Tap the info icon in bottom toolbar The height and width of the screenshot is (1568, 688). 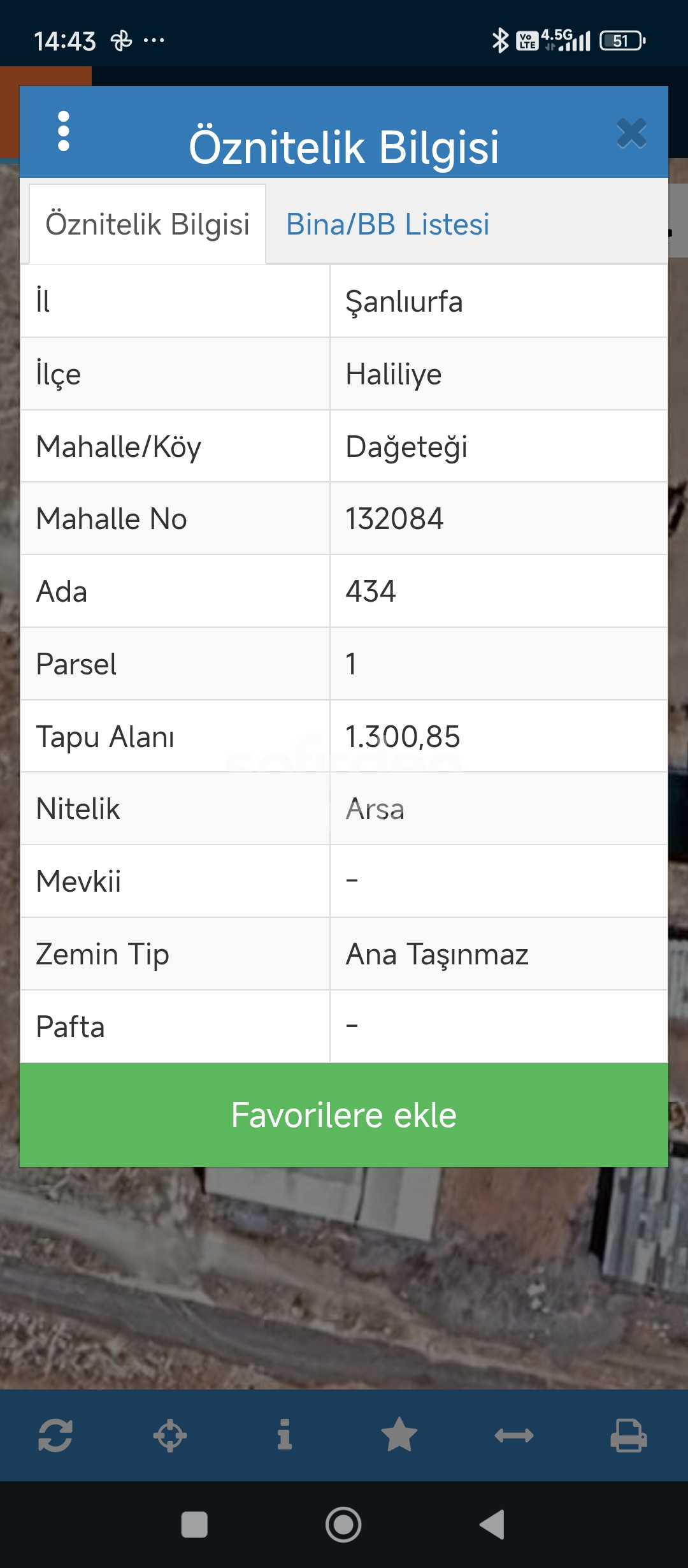[x=285, y=1435]
